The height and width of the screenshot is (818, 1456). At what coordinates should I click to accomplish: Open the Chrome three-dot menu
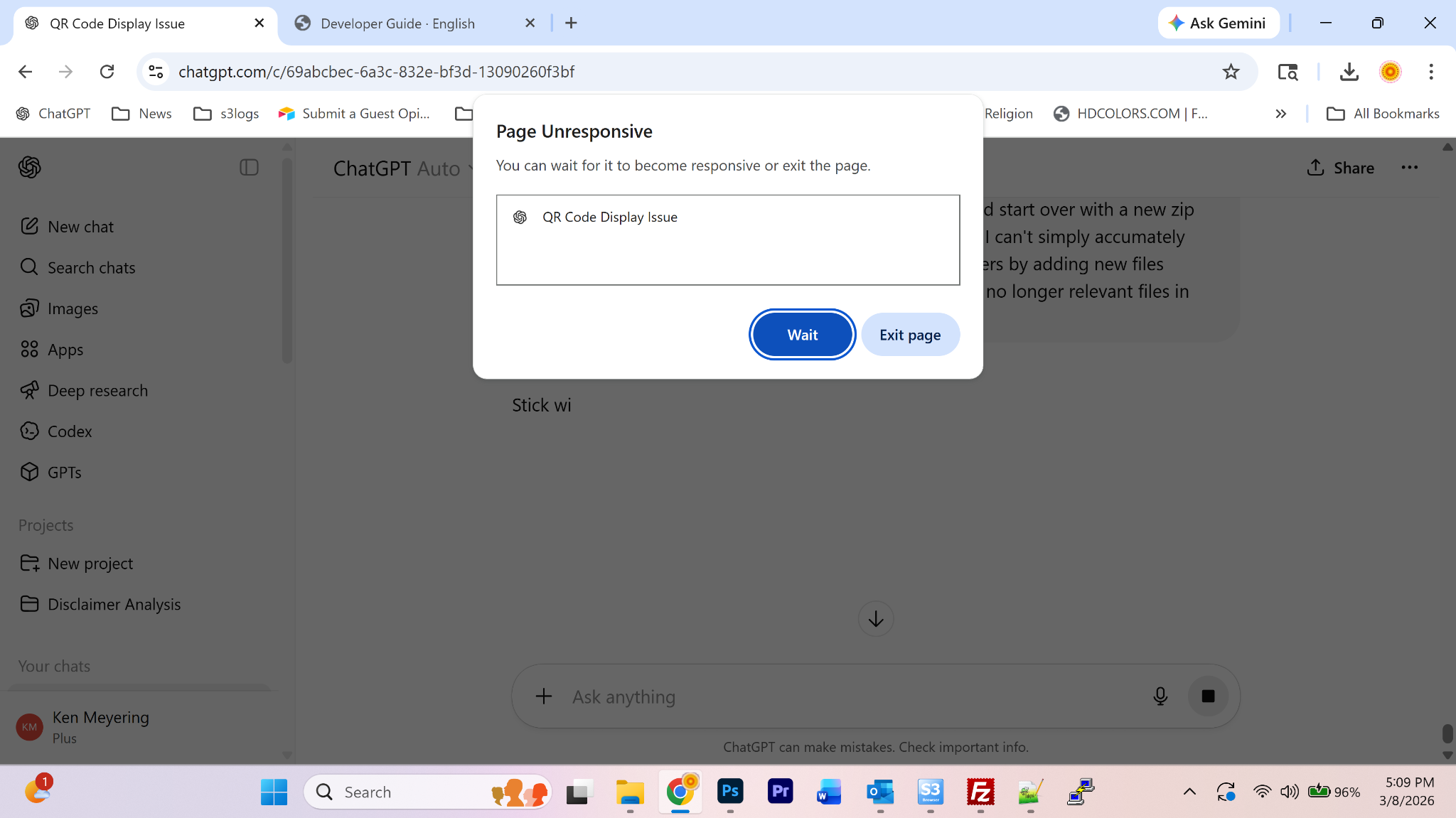1431,72
